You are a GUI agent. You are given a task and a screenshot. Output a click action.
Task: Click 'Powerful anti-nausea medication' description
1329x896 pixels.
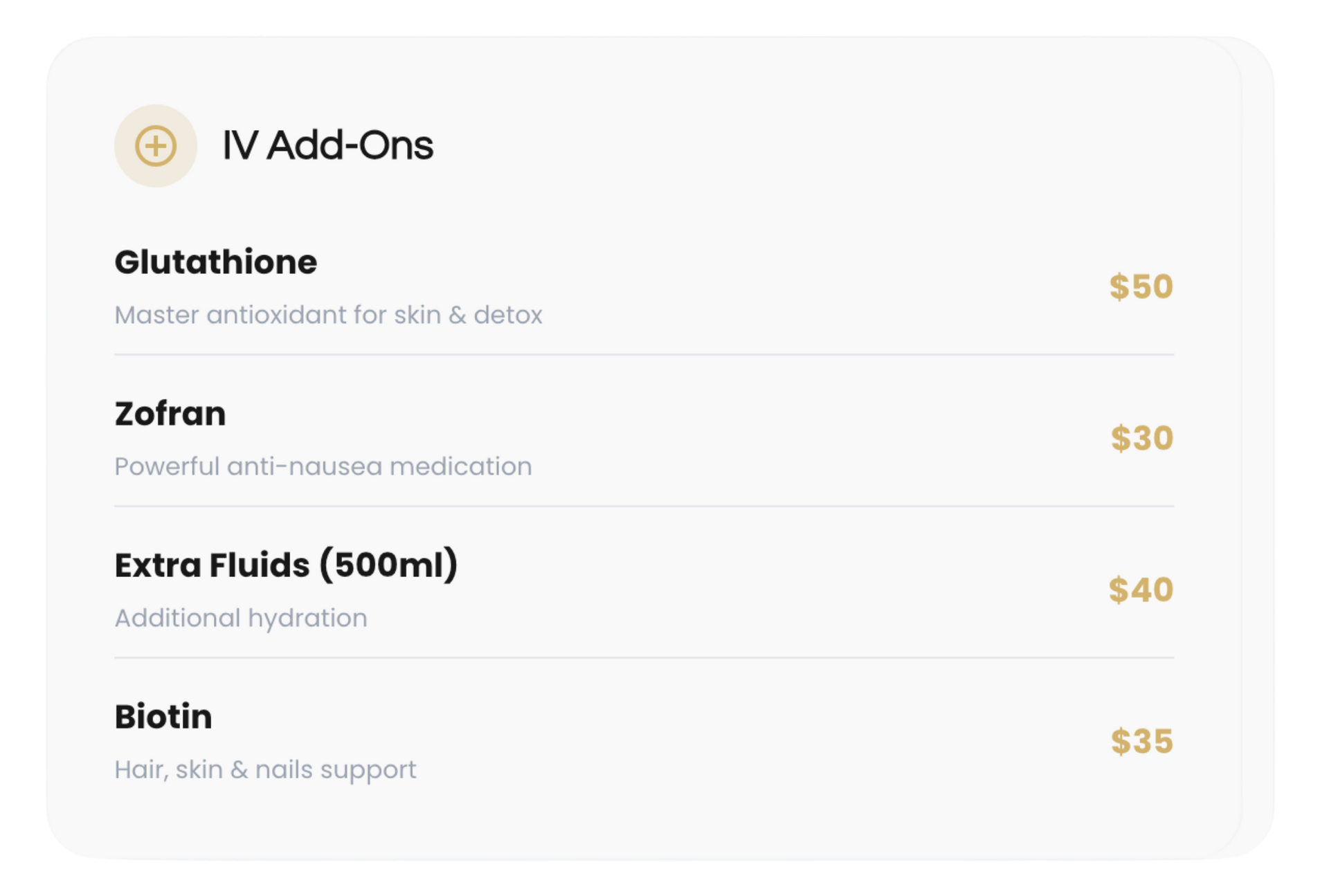click(x=323, y=466)
